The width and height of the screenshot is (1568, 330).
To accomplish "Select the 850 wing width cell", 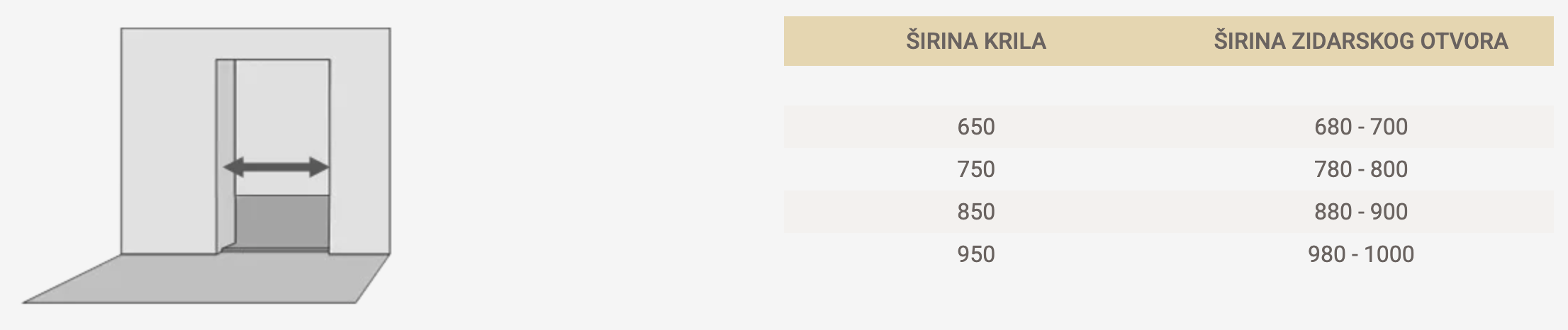I will [975, 212].
